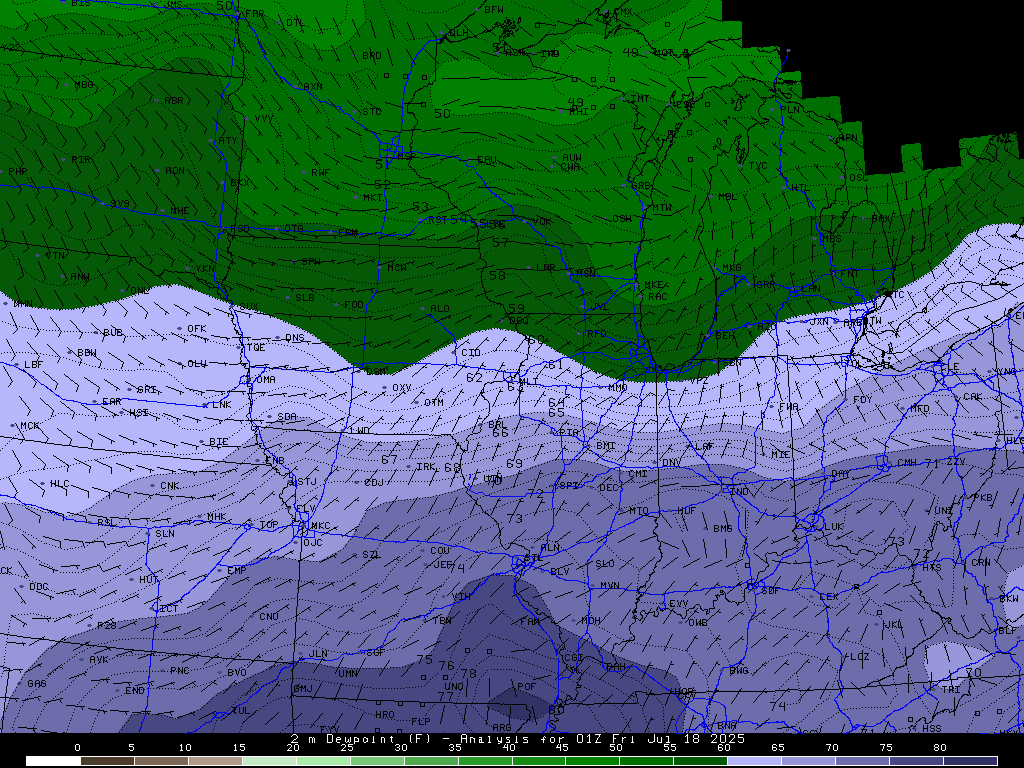Viewport: 1024px width, 768px height.
Task: Click the DSM station label
Action: point(376,372)
